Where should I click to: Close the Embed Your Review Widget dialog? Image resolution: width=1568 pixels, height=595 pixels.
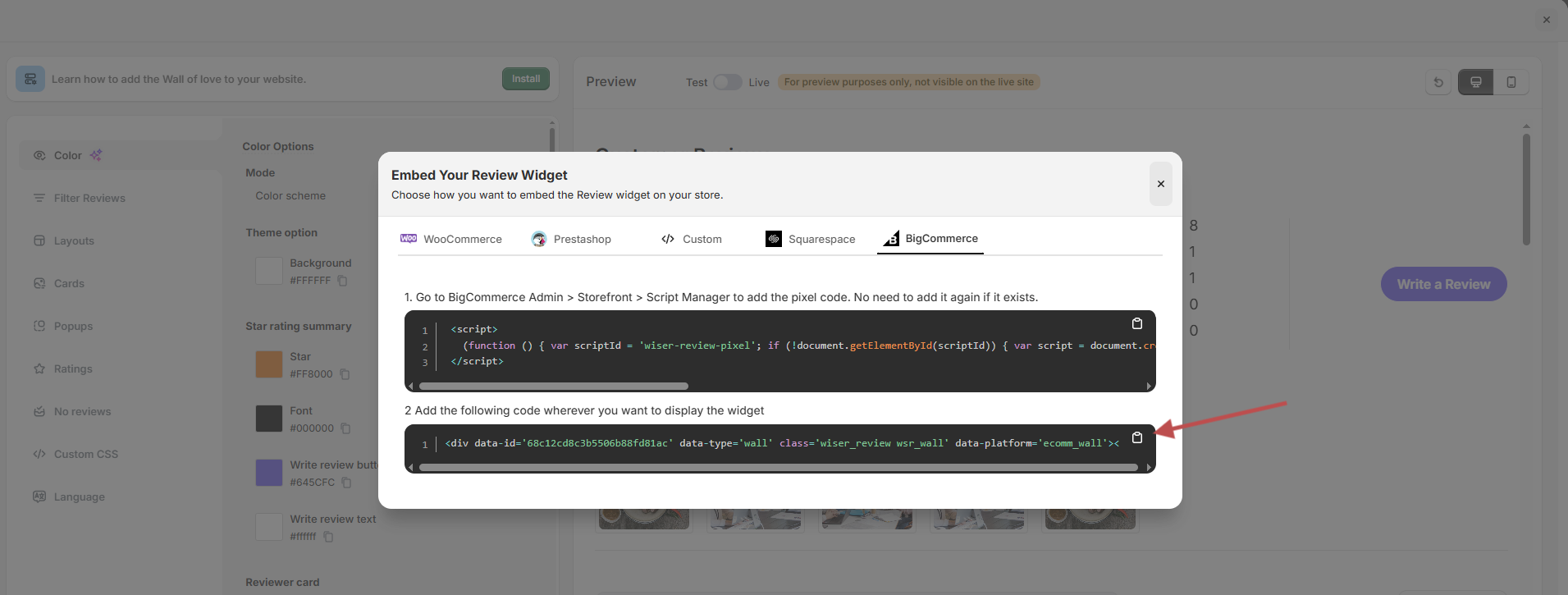[x=1160, y=184]
